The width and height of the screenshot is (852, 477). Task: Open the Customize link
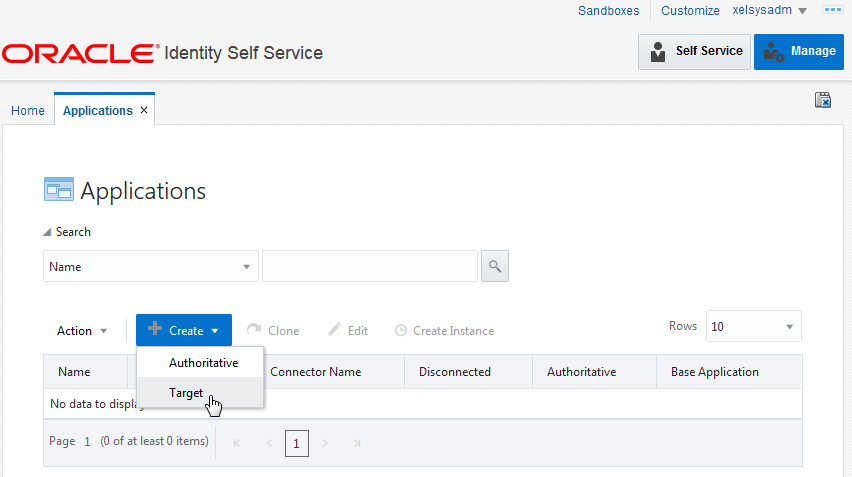tap(690, 10)
